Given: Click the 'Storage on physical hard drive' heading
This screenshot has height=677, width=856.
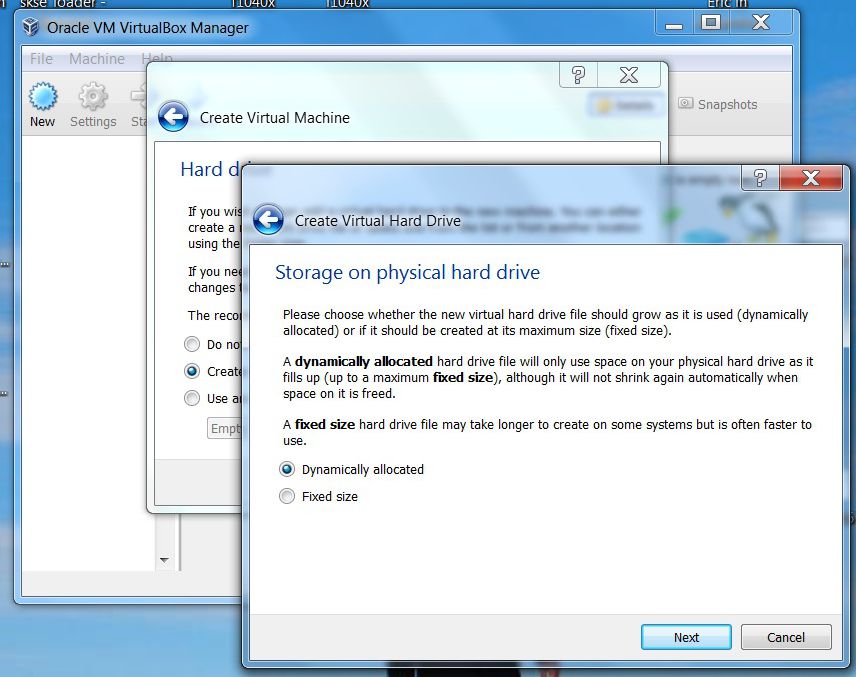Looking at the screenshot, I should pos(407,272).
